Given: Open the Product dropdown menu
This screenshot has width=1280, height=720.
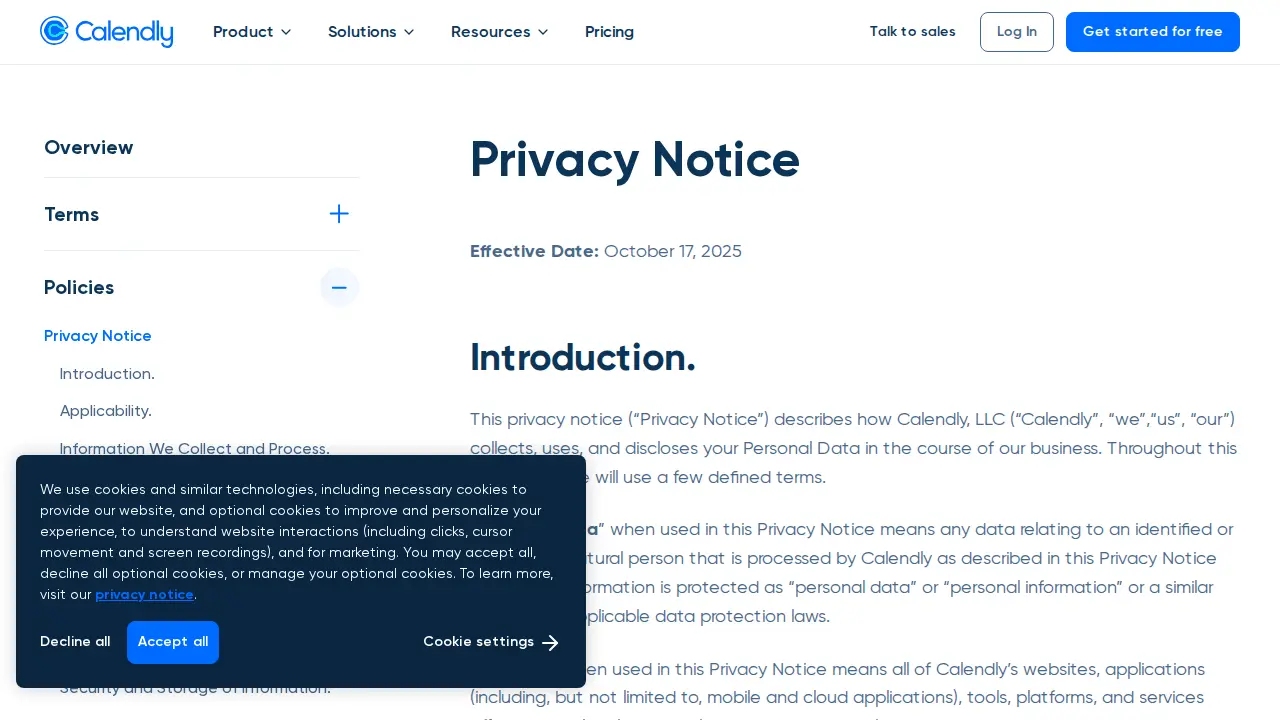Looking at the screenshot, I should (x=252, y=32).
